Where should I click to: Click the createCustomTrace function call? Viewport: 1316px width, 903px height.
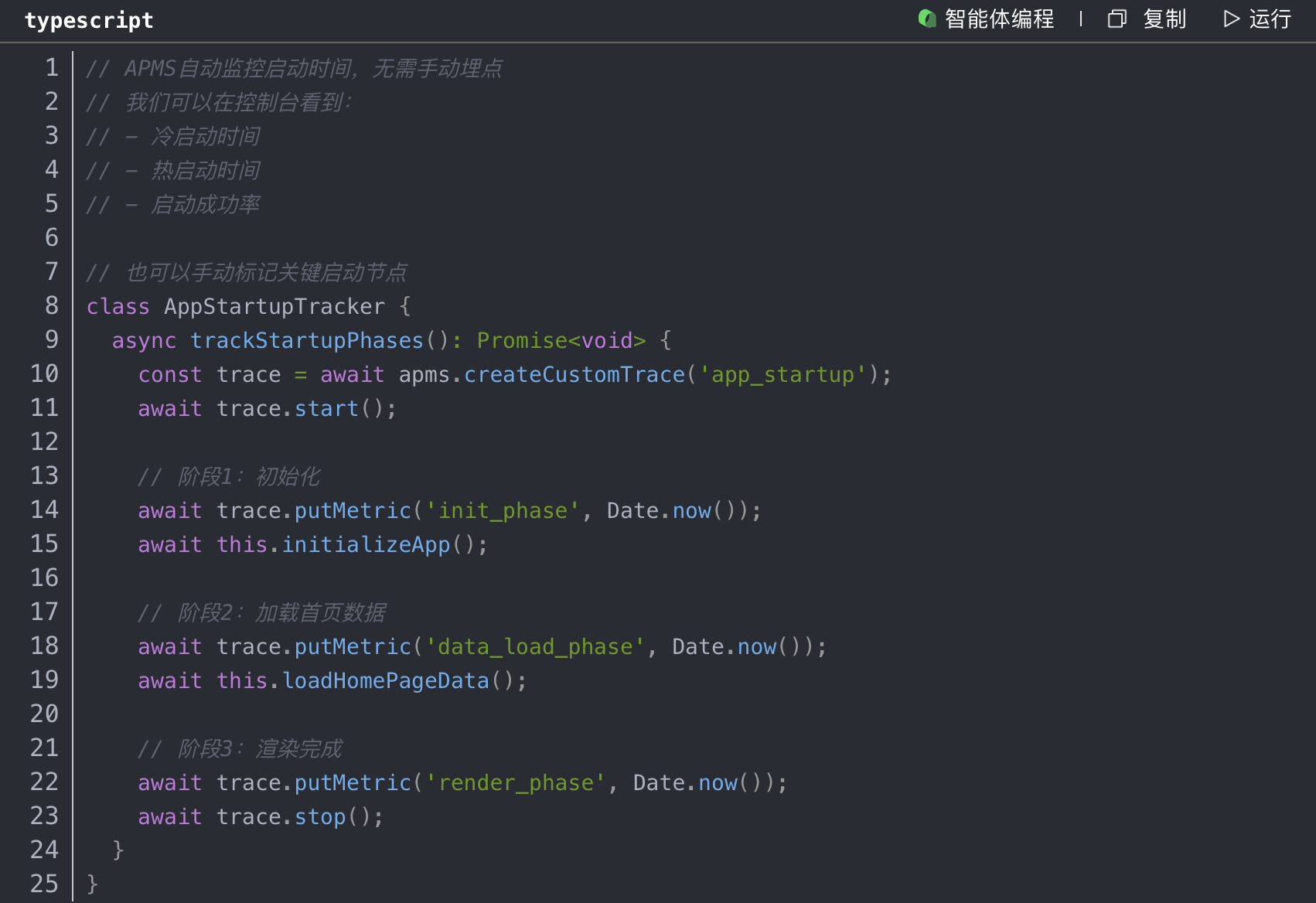pyautogui.click(x=574, y=375)
